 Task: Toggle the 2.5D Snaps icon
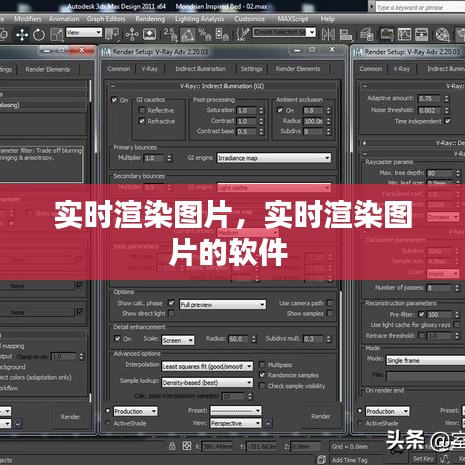point(170,34)
